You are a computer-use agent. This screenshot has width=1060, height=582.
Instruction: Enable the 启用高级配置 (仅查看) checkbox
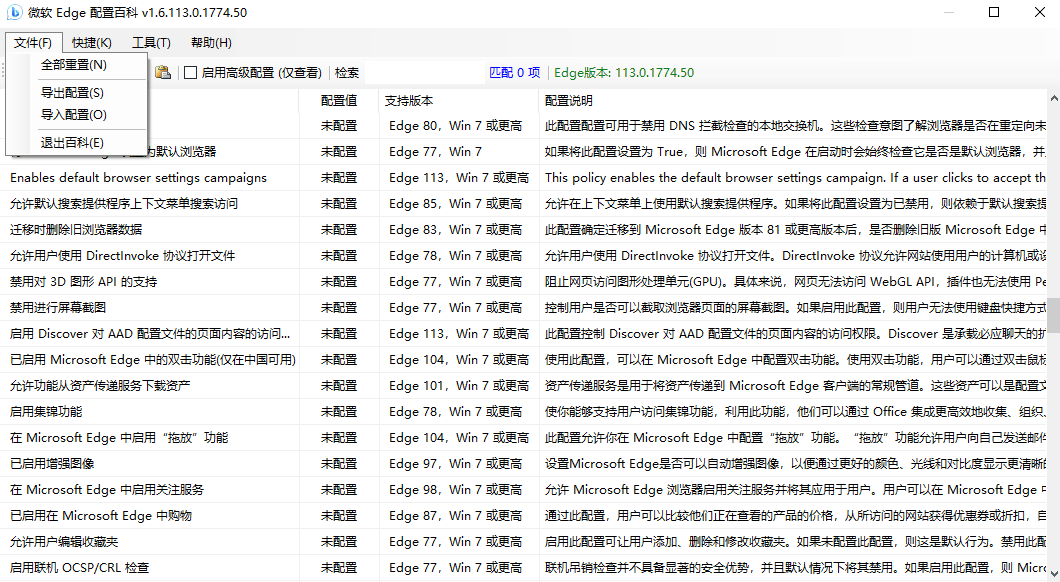coord(191,72)
